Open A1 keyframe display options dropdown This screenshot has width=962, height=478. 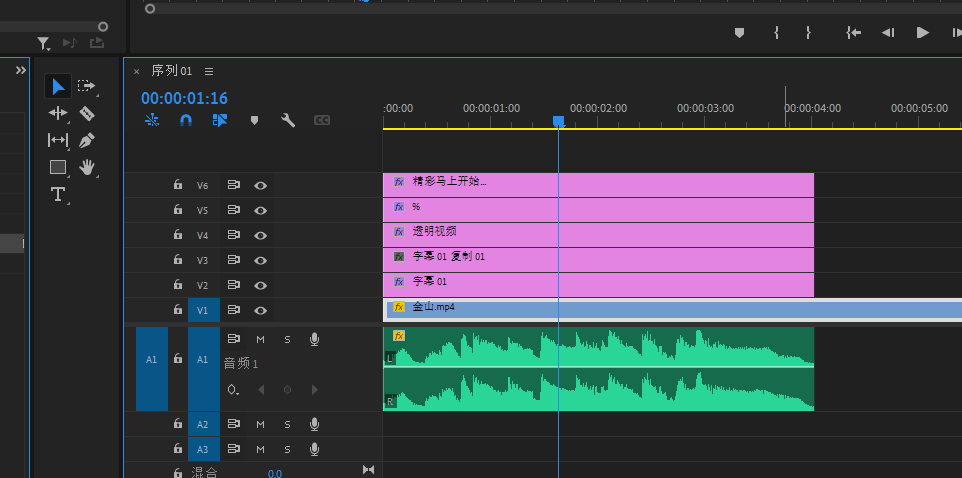coord(233,389)
